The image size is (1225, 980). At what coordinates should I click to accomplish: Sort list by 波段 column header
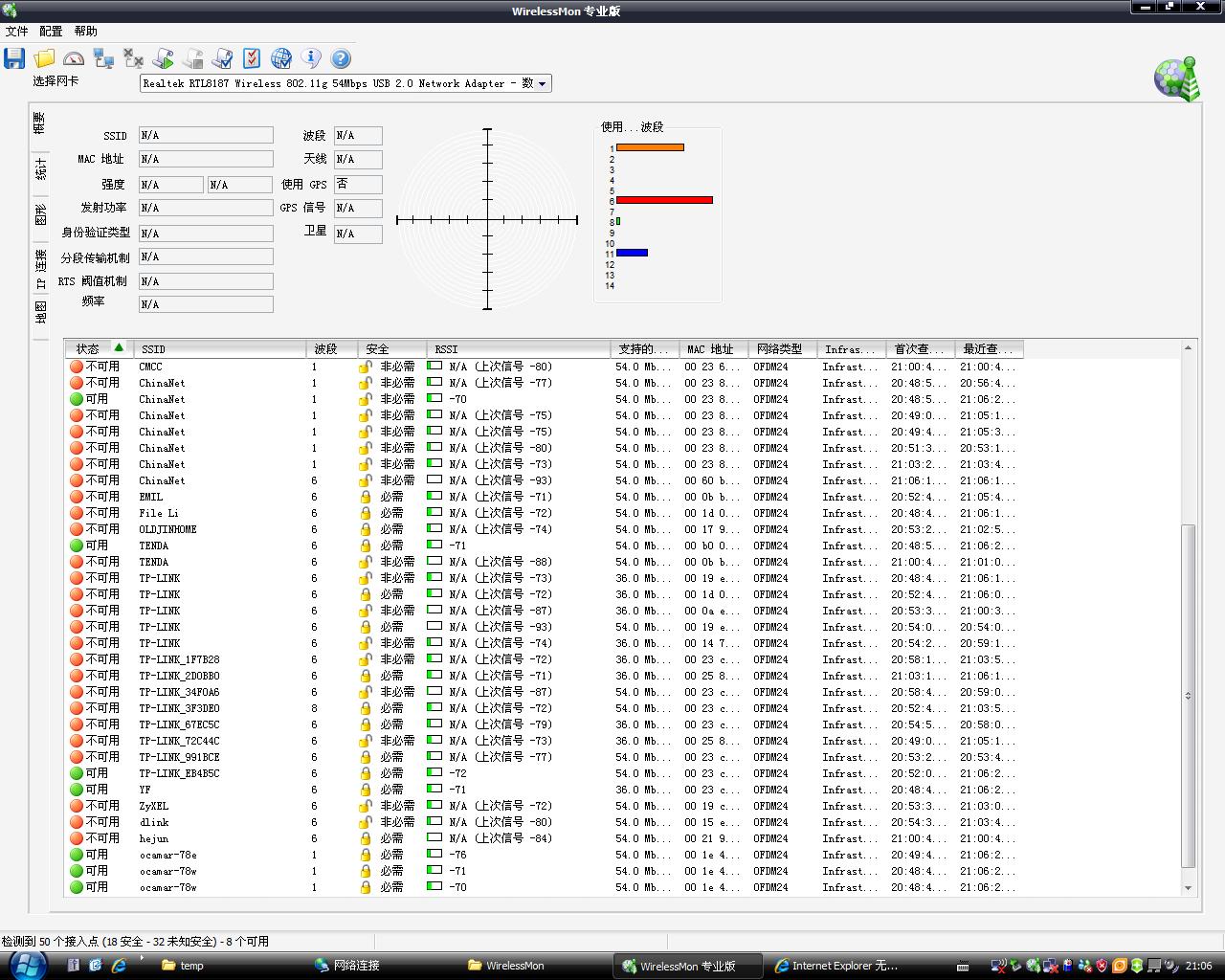tap(332, 348)
